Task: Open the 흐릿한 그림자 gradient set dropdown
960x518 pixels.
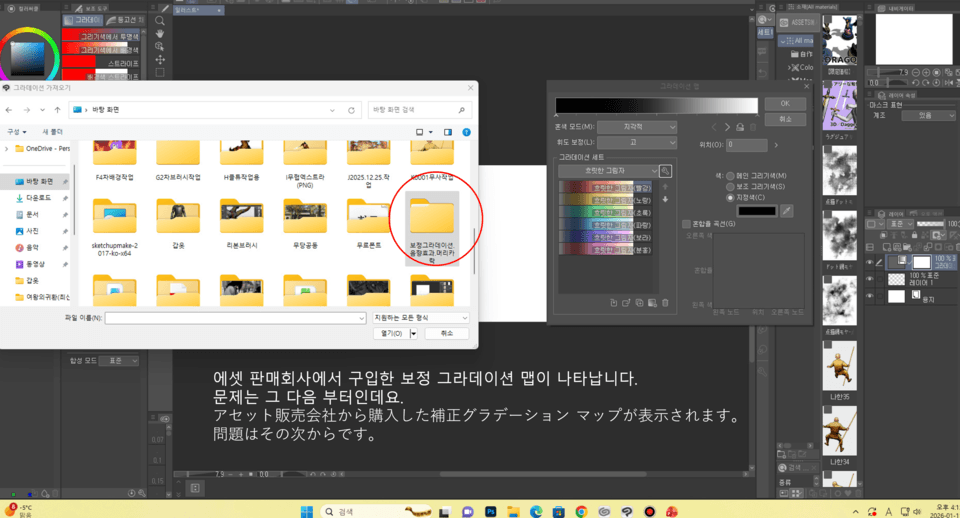Action: 608,171
